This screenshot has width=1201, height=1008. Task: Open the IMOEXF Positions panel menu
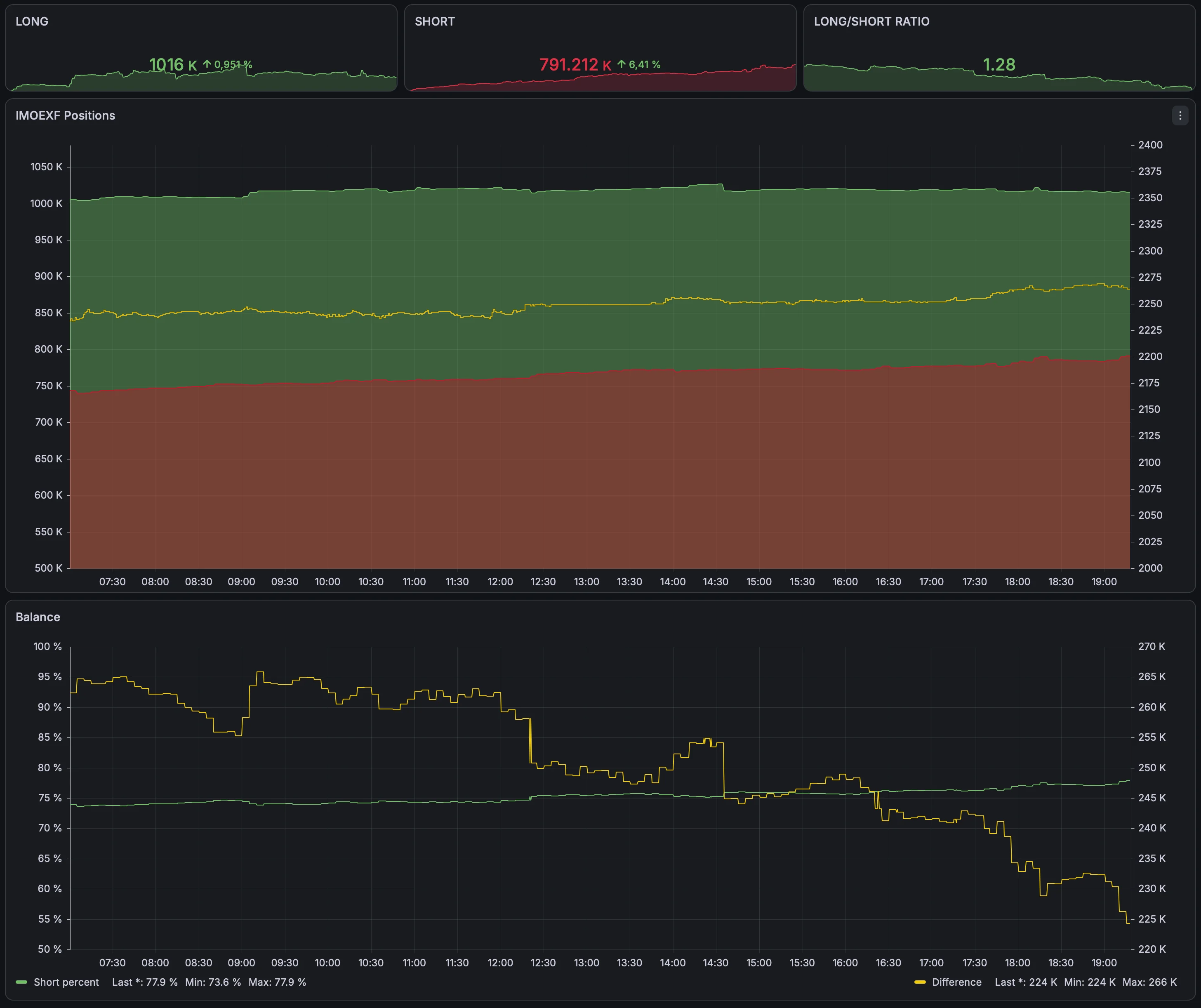(1180, 115)
